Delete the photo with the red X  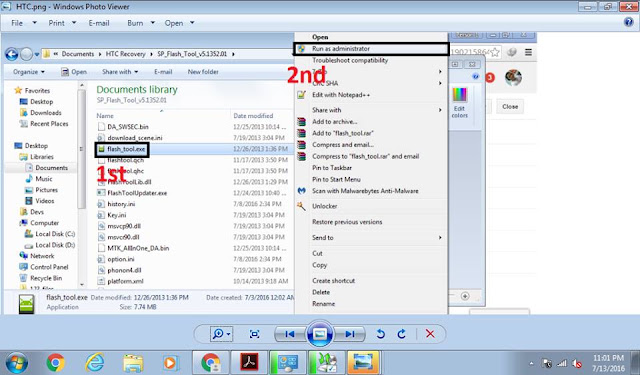point(430,334)
